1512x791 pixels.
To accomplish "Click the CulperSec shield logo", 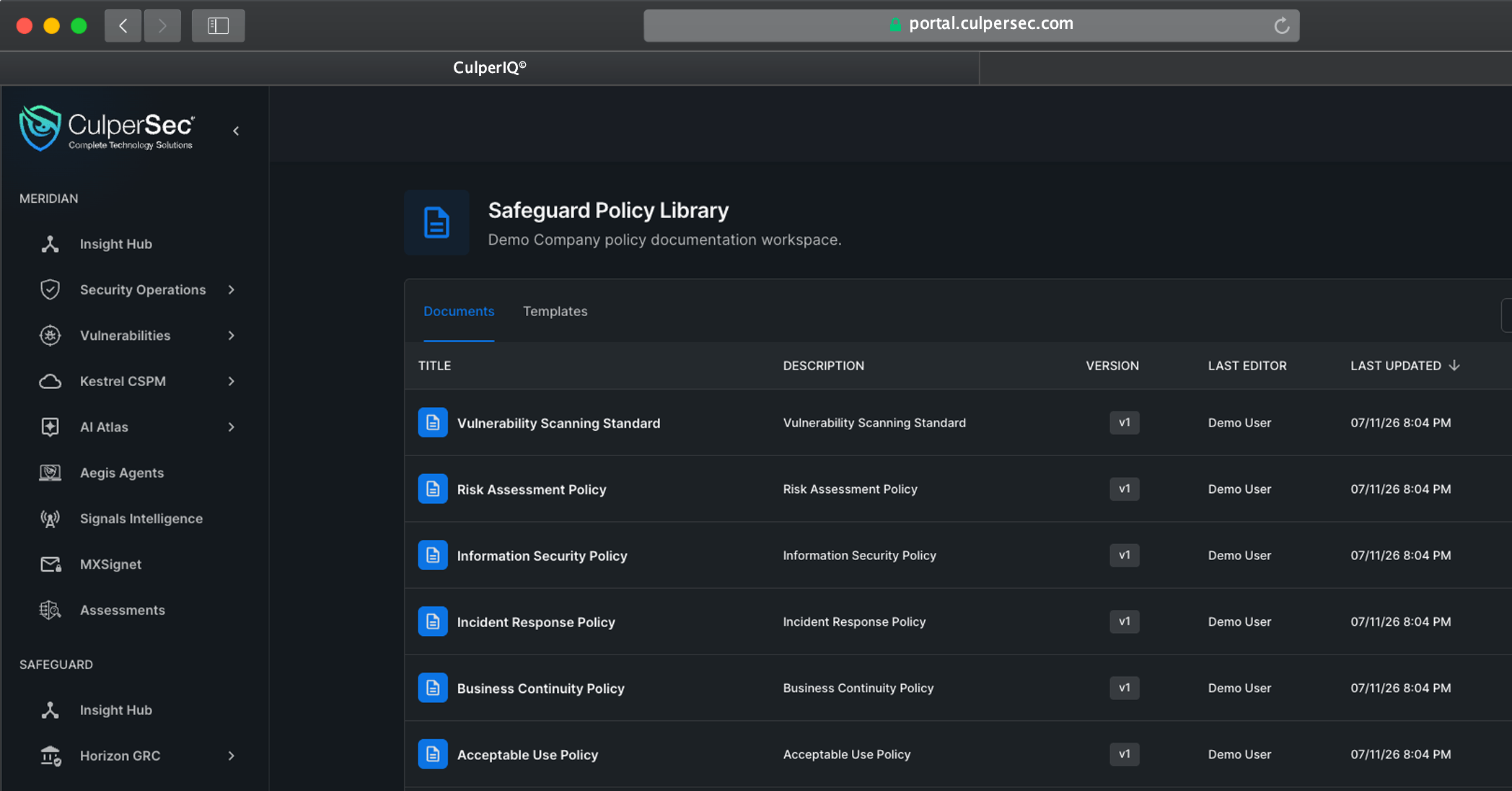I will (x=40, y=128).
